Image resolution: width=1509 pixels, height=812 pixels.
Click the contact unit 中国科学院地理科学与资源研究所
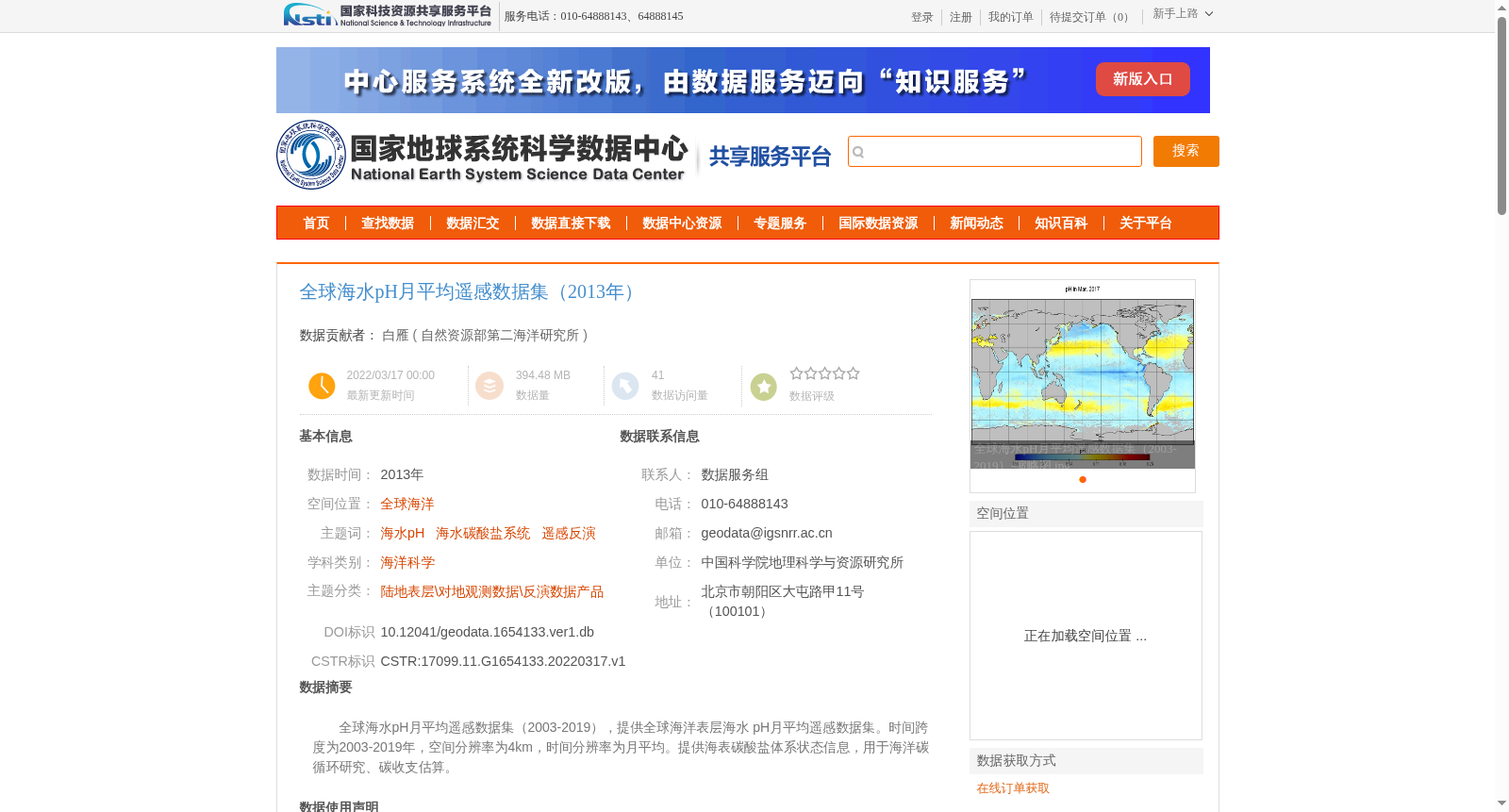coord(803,563)
